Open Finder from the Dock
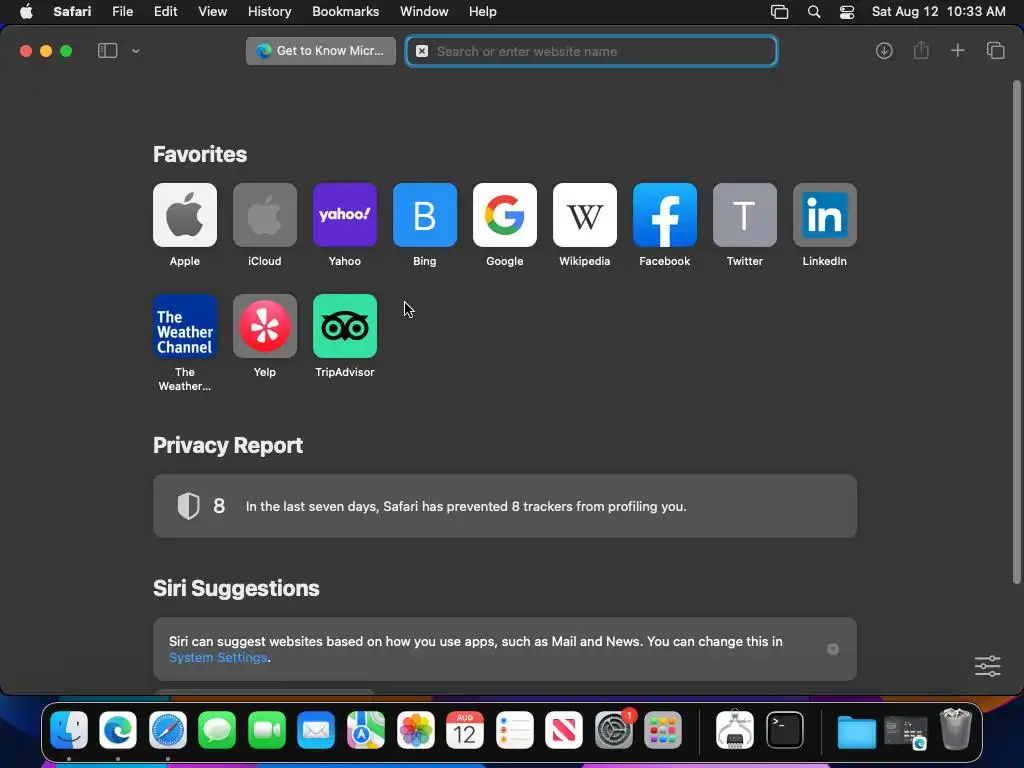This screenshot has width=1024, height=768. point(69,730)
